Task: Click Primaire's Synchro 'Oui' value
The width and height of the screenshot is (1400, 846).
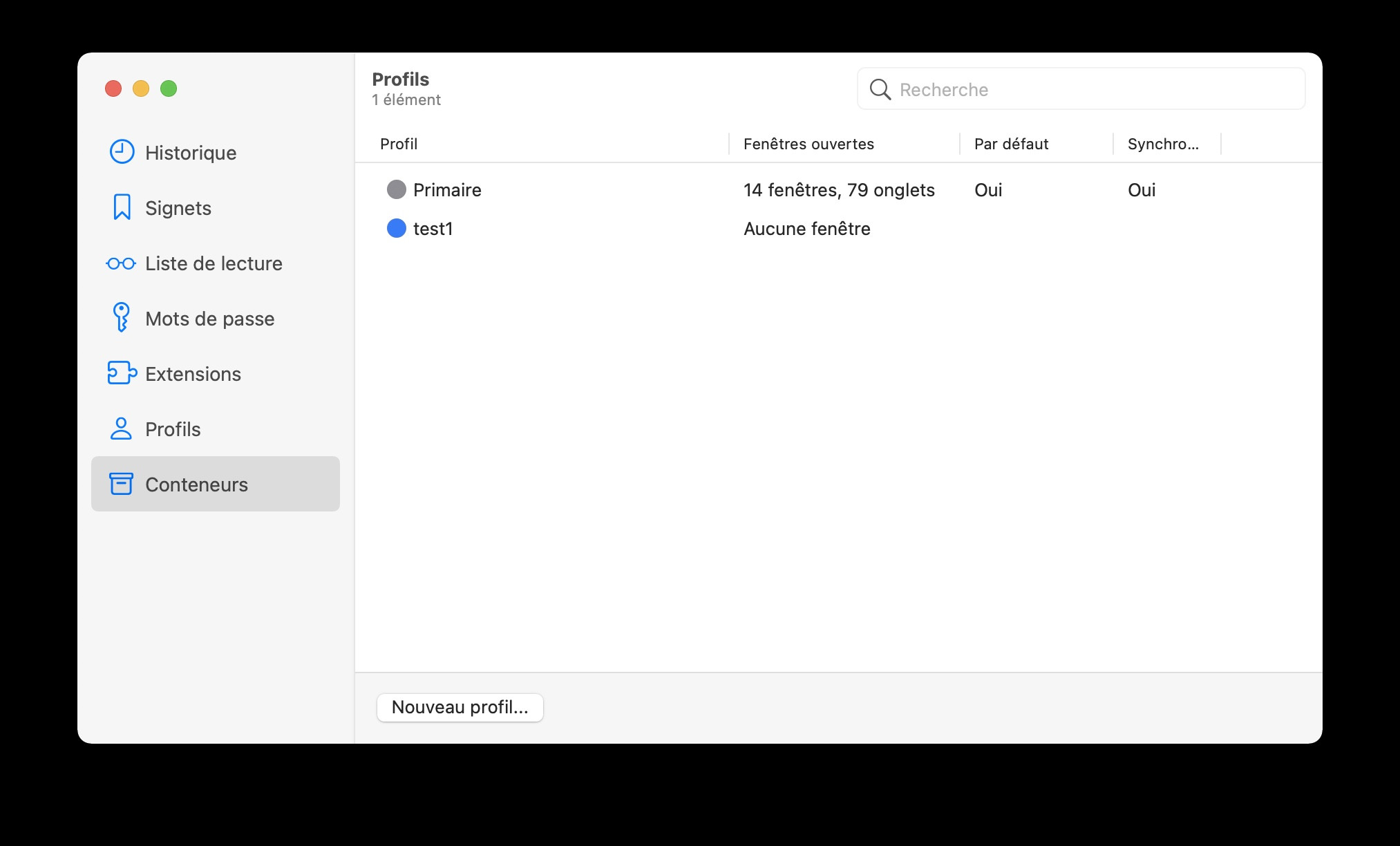Action: (x=1142, y=190)
